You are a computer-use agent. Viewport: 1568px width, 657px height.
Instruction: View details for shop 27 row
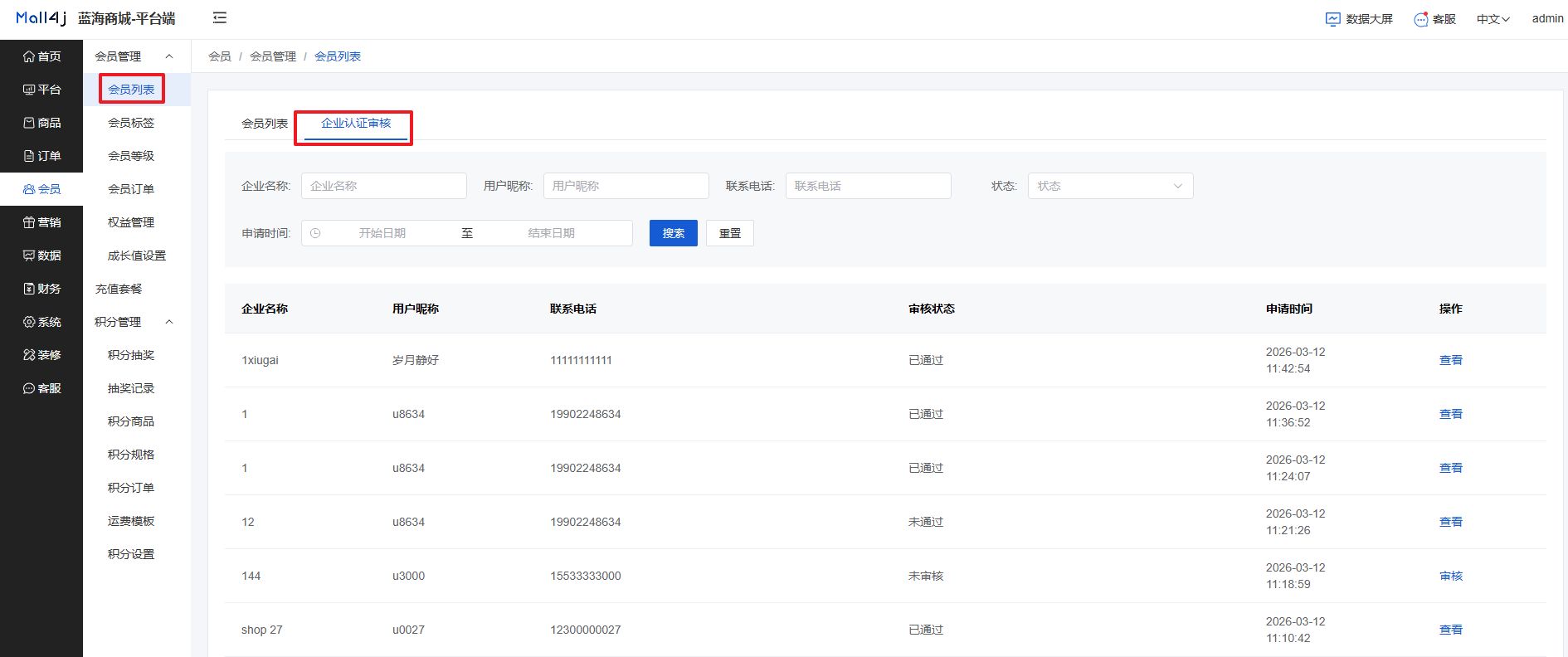(1451, 630)
